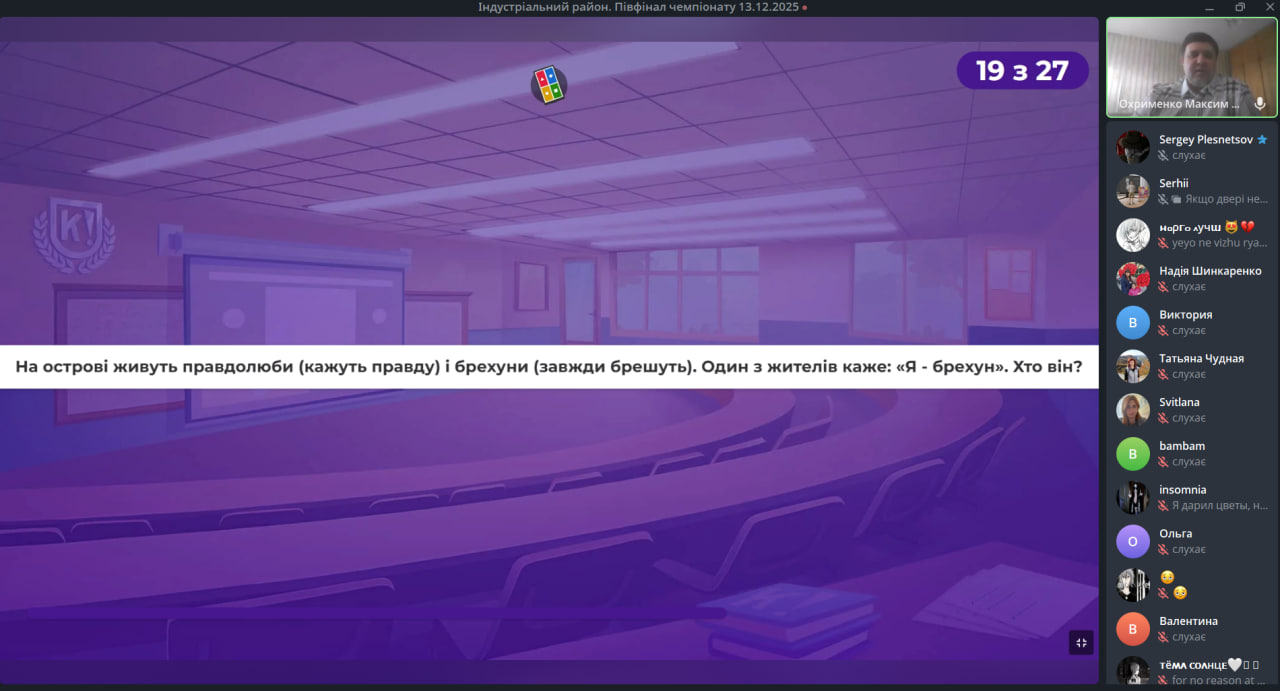Click the Охрименко Максим video thumbnail
The width and height of the screenshot is (1280, 691).
click(x=1191, y=67)
